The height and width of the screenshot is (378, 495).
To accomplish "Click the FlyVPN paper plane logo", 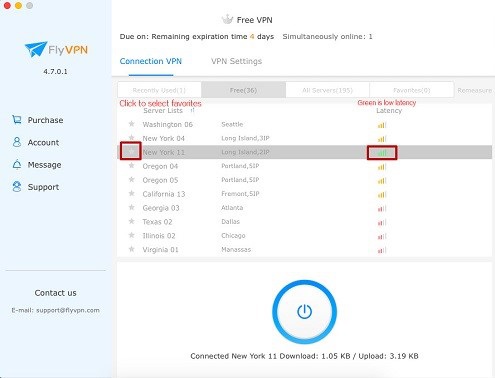I will 36,49.
